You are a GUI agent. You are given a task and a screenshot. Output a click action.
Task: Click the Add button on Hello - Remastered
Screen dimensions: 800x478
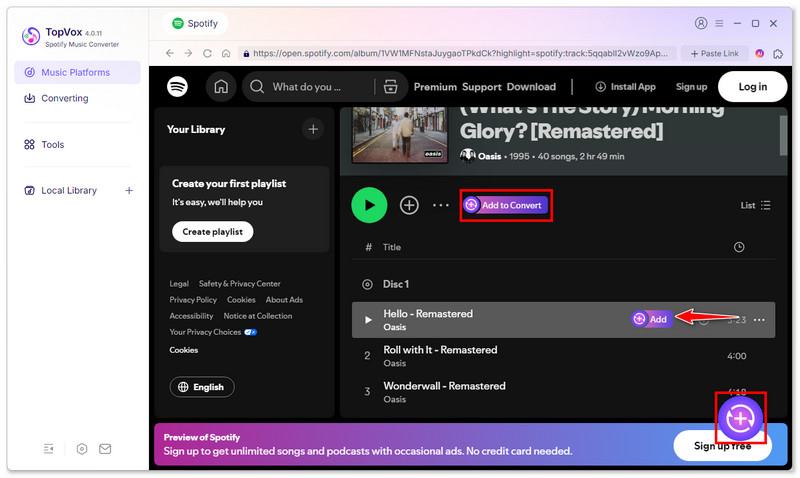651,319
